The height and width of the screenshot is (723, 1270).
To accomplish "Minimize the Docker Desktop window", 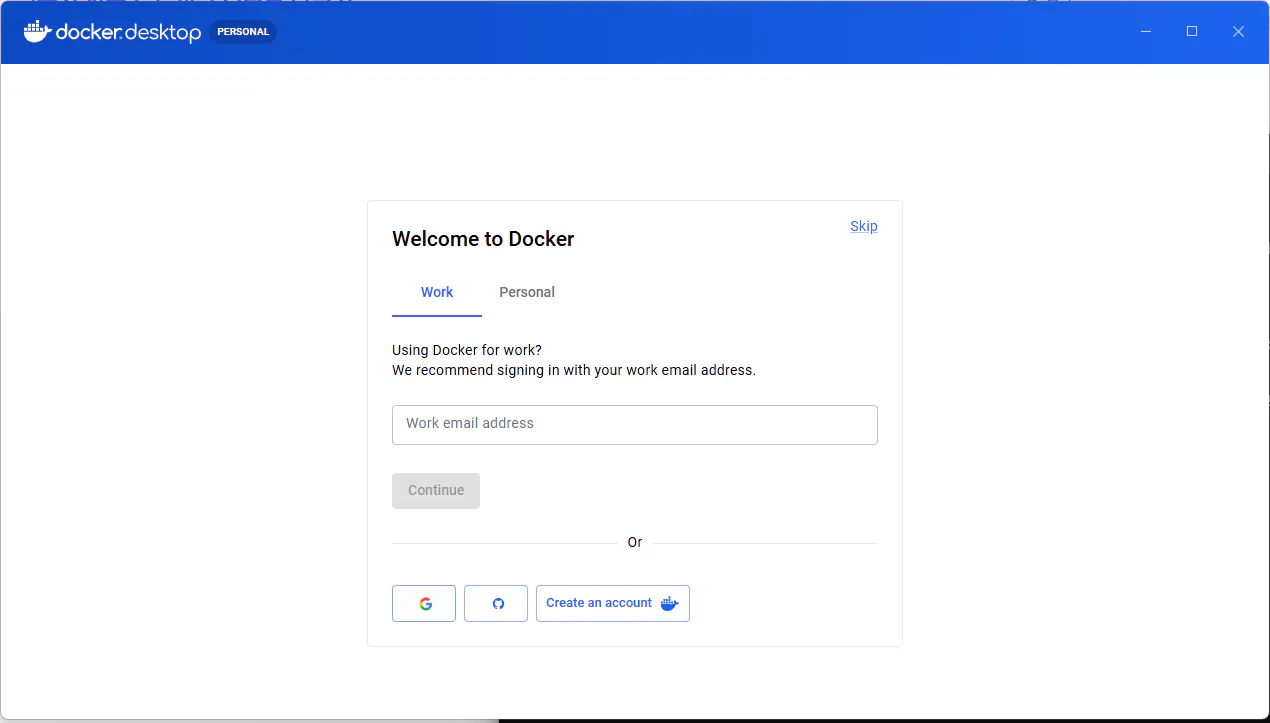I will [x=1146, y=32].
